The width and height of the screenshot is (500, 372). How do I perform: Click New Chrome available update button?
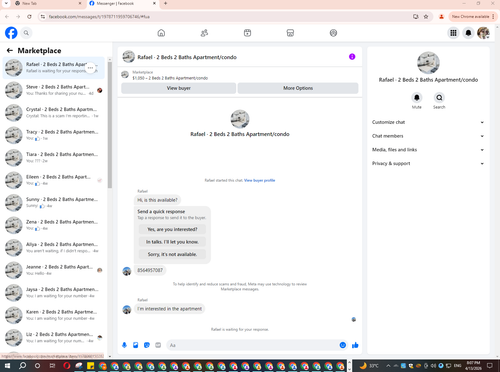tap(473, 16)
